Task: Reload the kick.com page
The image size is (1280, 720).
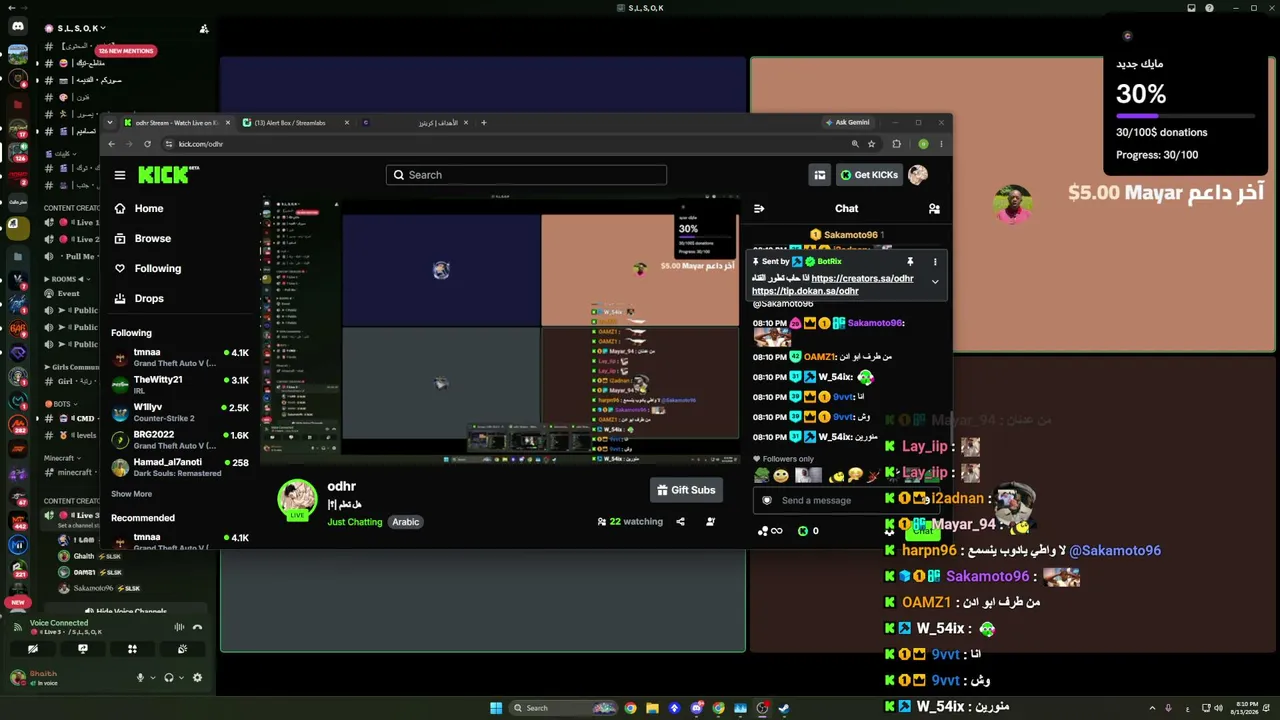Action: (x=147, y=144)
